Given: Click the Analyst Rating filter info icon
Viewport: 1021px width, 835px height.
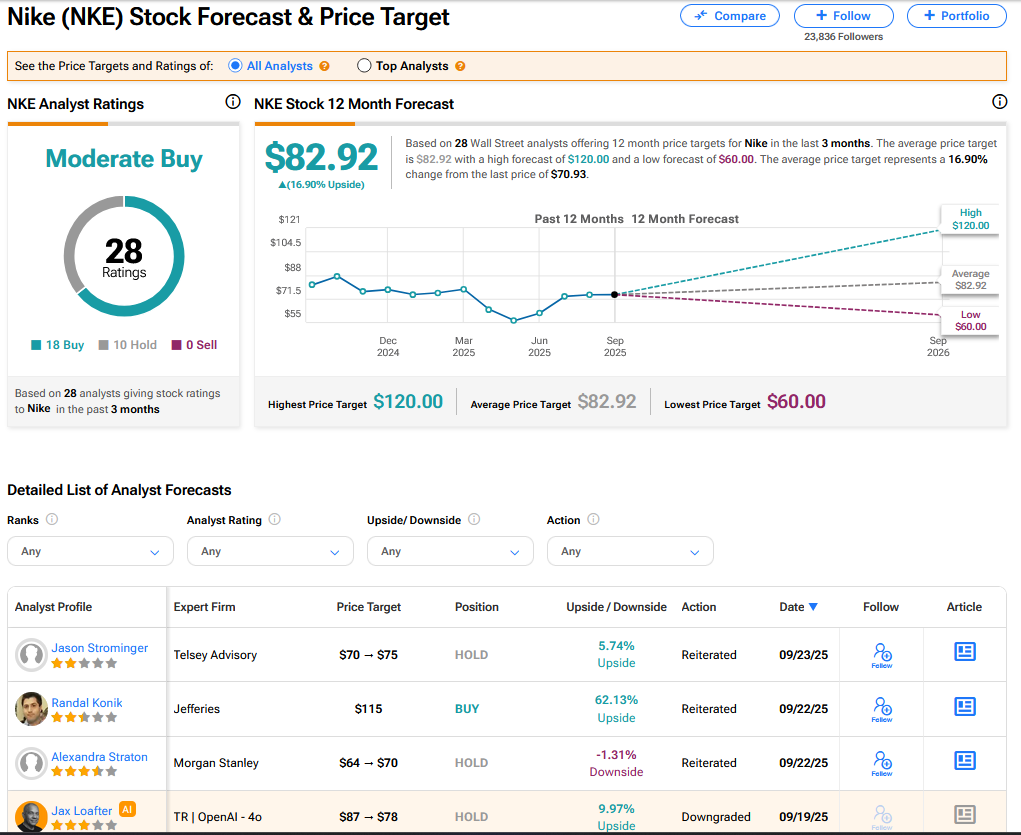Looking at the screenshot, I should 275,519.
